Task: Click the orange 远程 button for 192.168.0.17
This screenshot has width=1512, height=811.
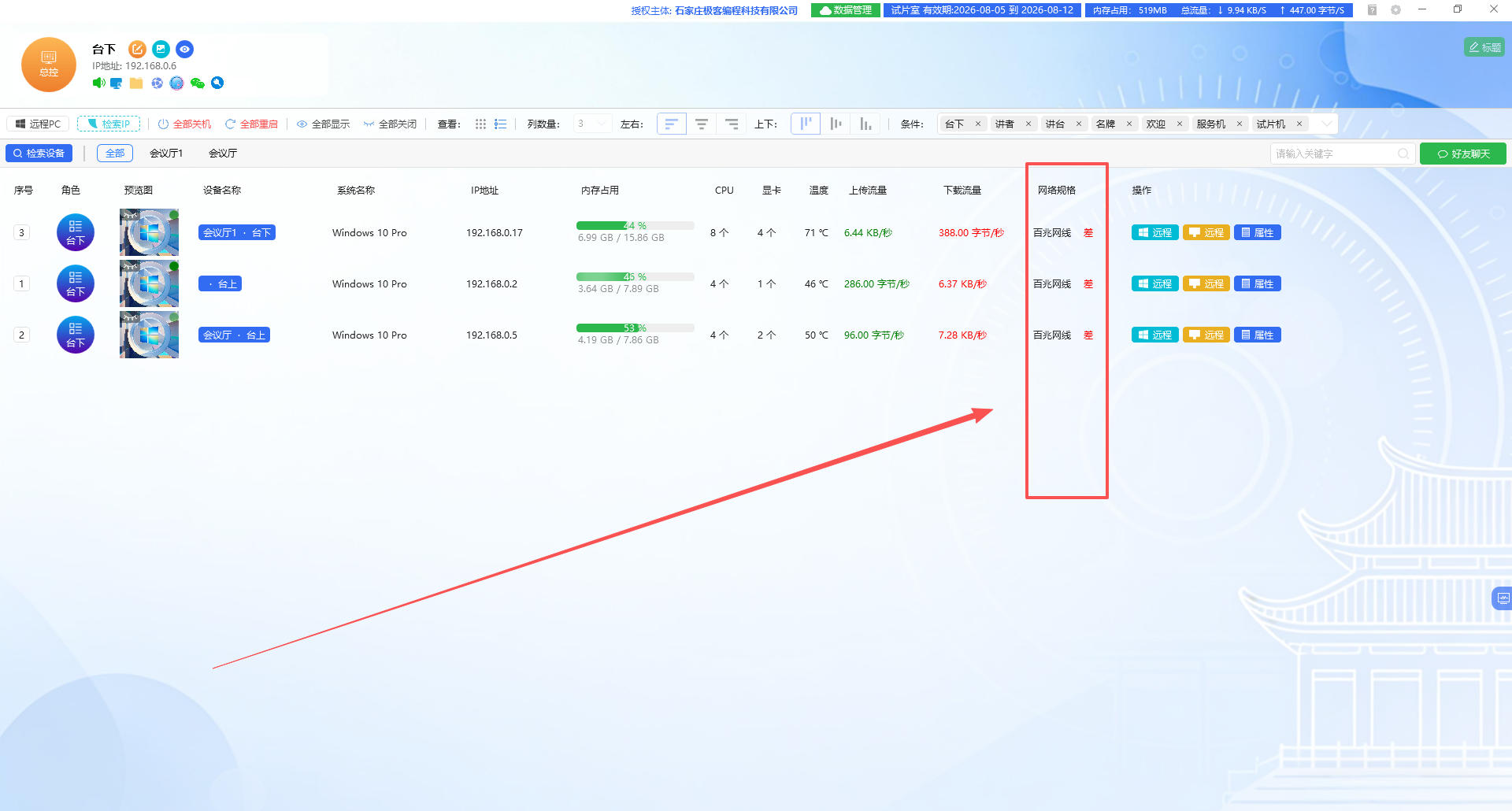Action: [x=1206, y=233]
